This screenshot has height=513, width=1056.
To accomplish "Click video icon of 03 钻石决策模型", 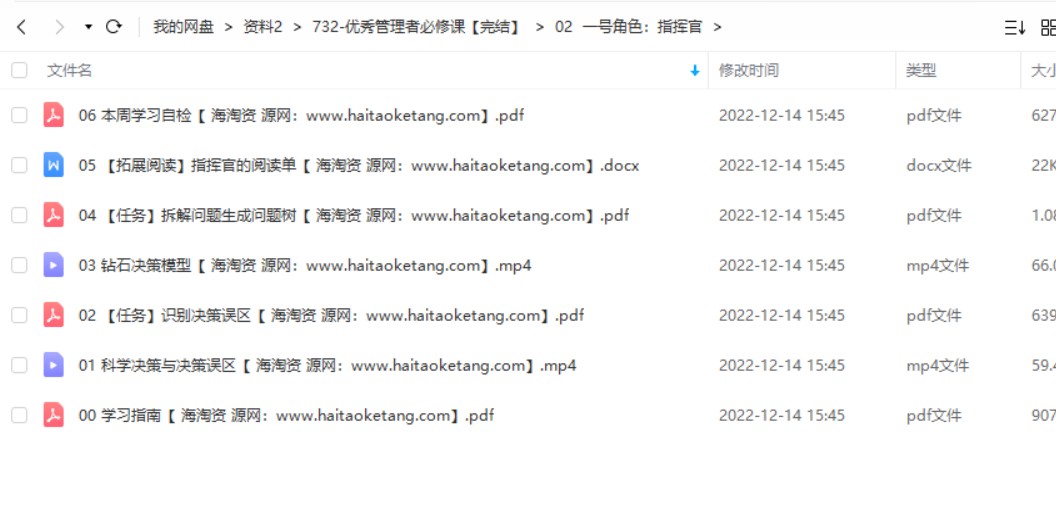I will (x=53, y=265).
